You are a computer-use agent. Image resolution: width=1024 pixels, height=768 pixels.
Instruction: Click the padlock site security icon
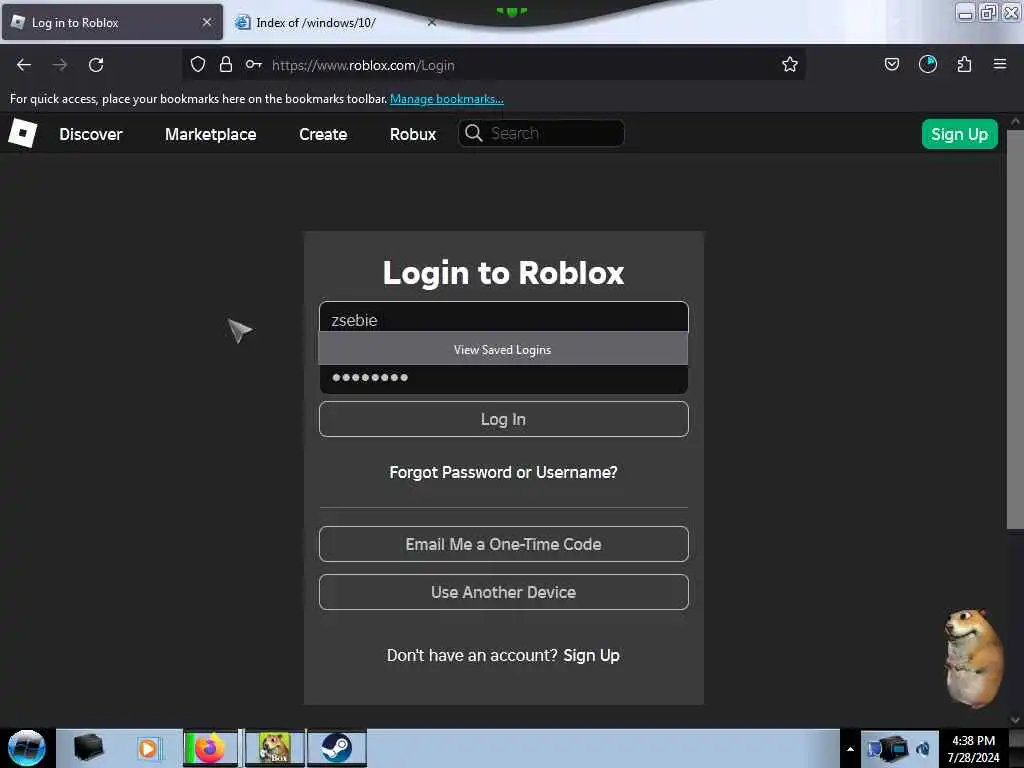coord(226,64)
